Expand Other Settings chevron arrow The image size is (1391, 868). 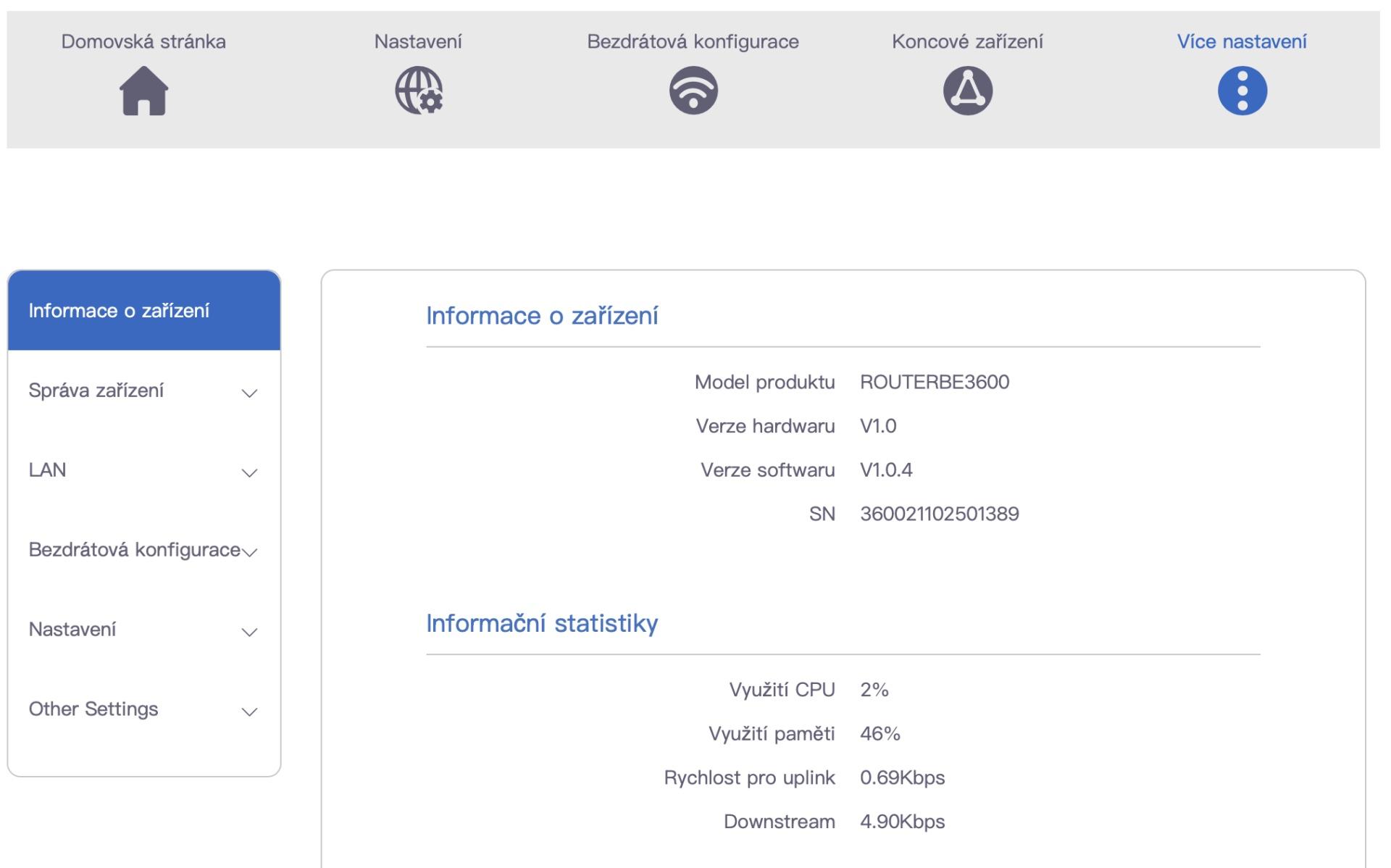pos(249,712)
